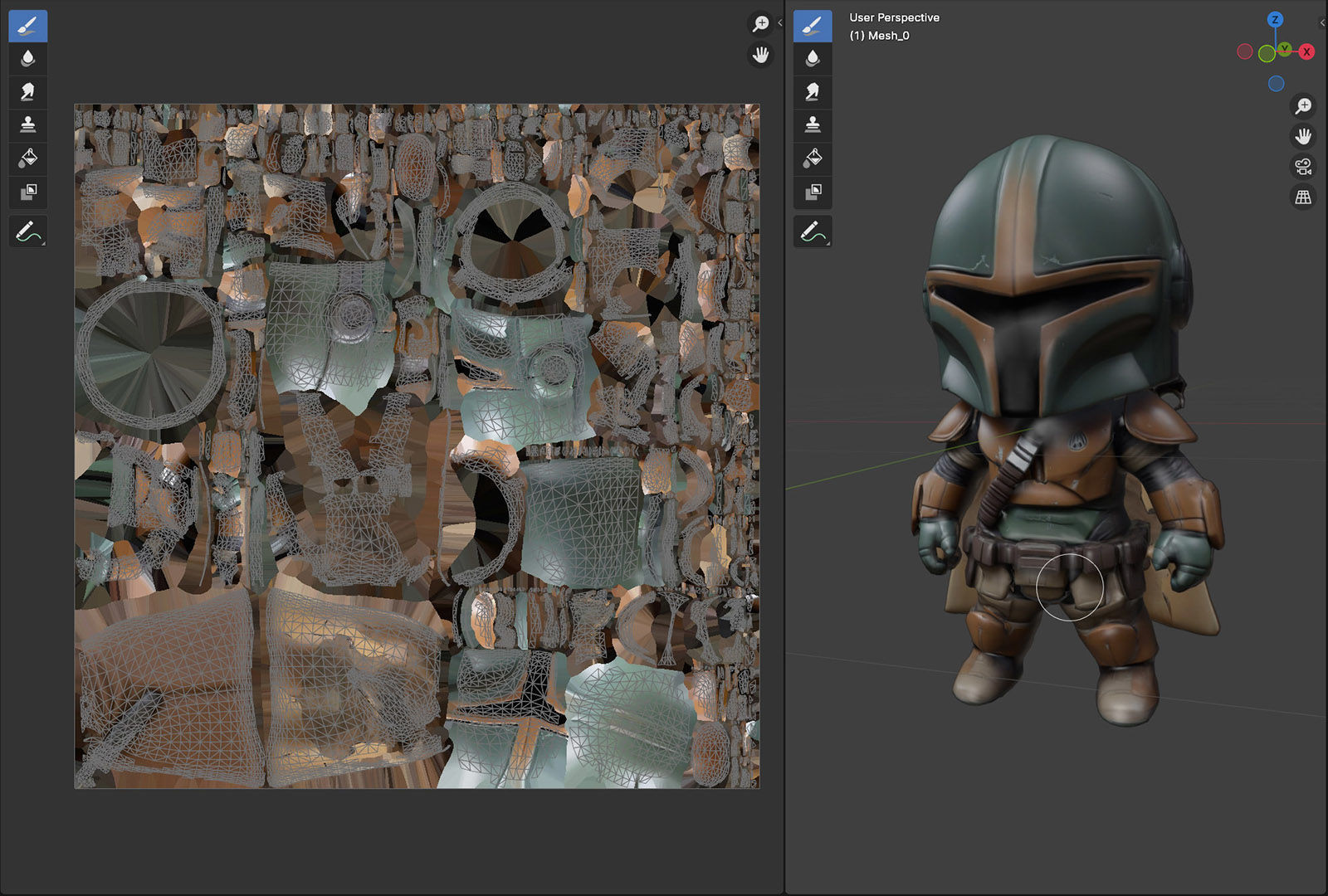1328x896 pixels.
Task: Click the negative X red circle on the gizmo
Action: [1244, 51]
